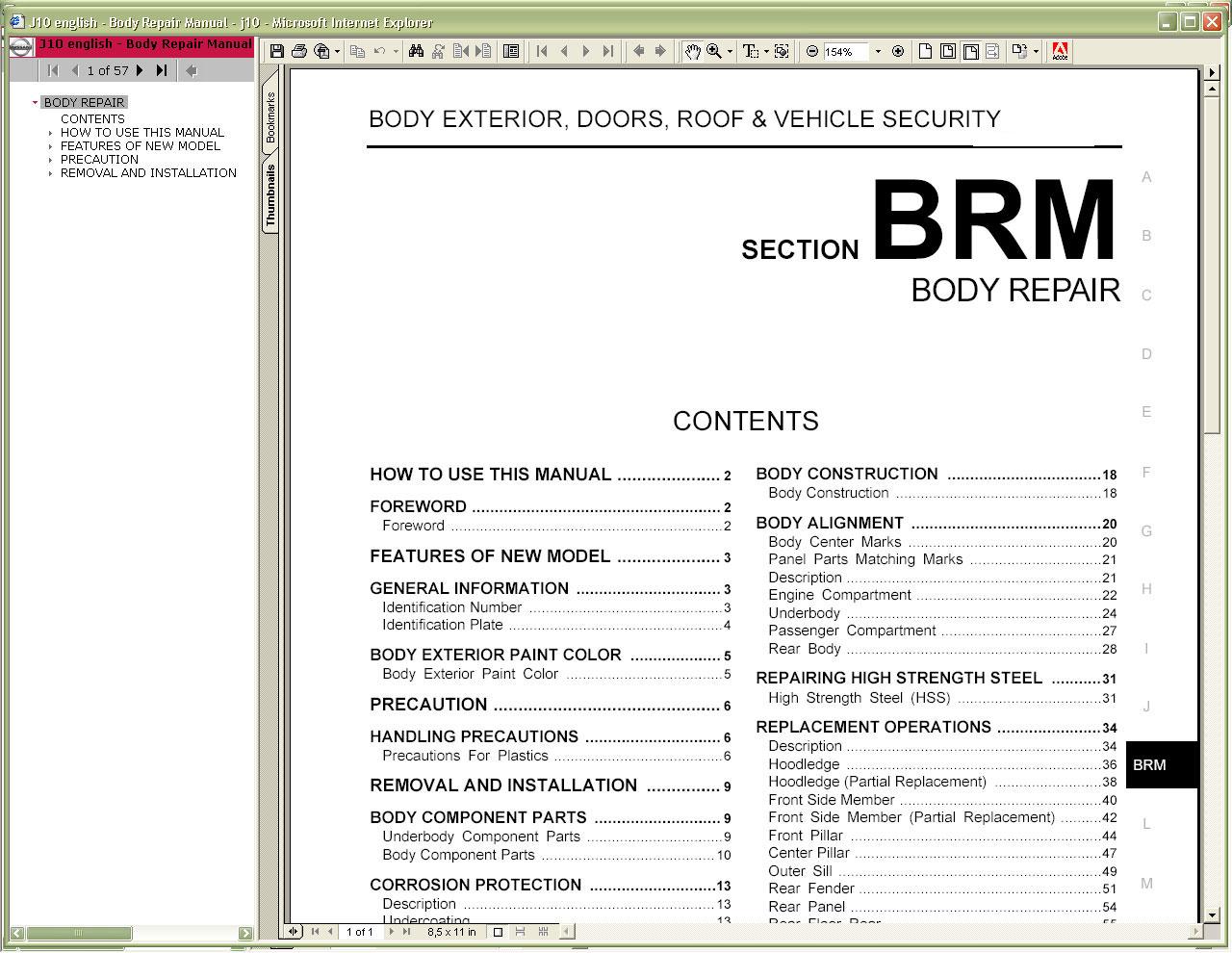1232x953 pixels.
Task: Click the Email document icon
Action: click(x=321, y=51)
